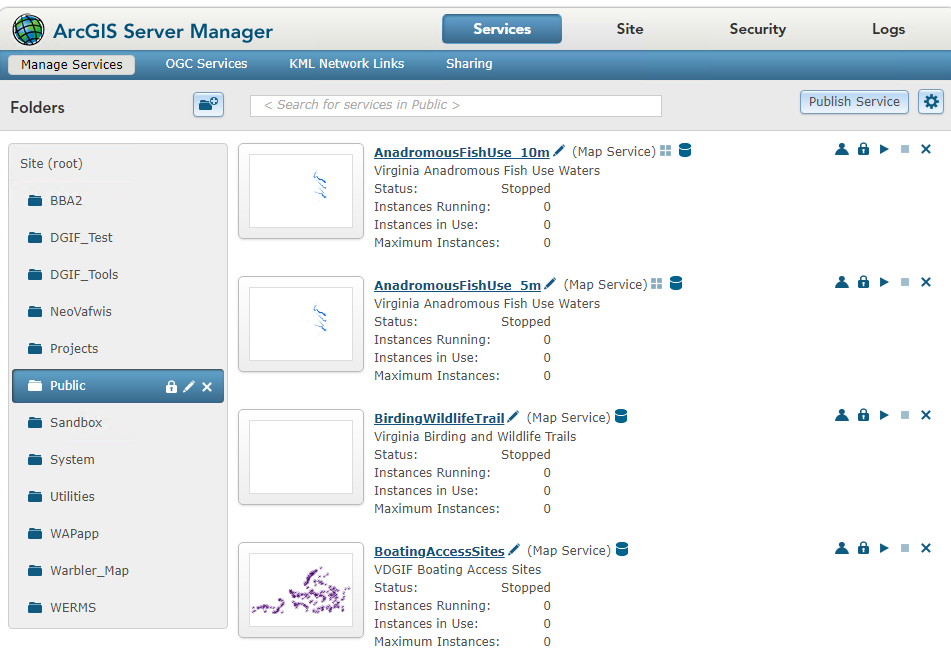Delete the BoatingAccessSites service
Image resolution: width=951 pixels, height=657 pixels.
pos(926,548)
